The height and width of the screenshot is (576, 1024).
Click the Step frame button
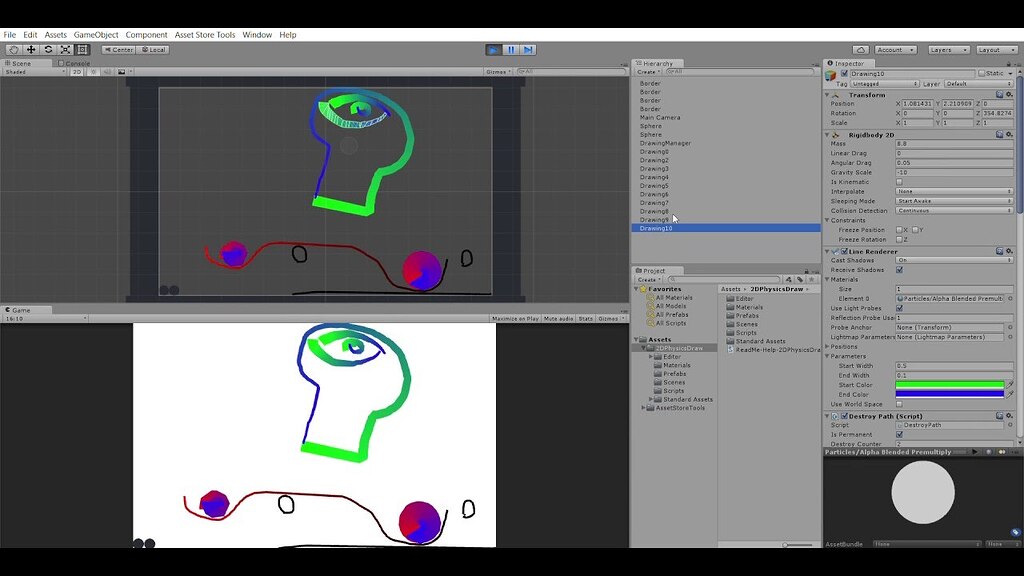tap(527, 49)
